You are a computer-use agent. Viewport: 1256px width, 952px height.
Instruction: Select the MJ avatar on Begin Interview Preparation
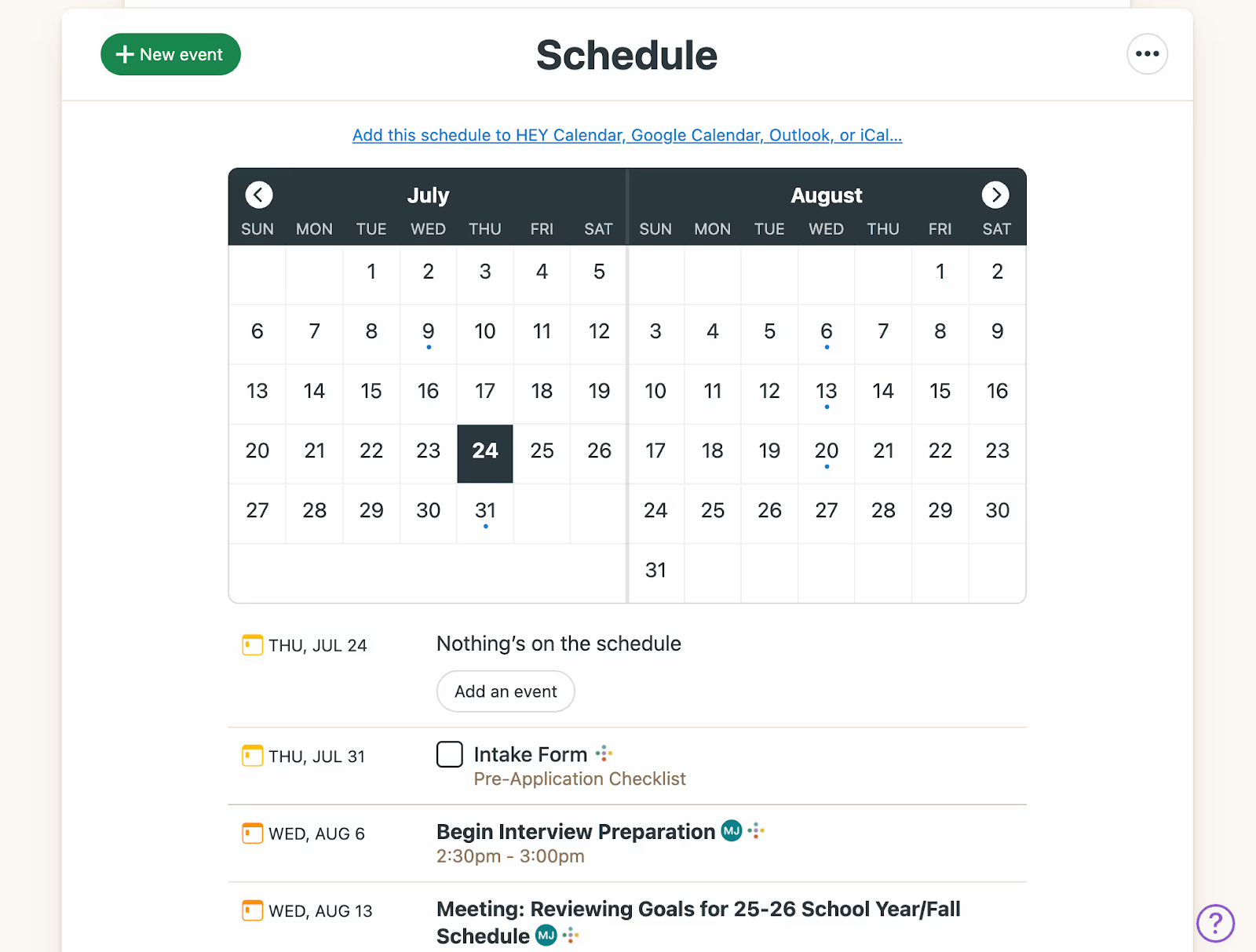[x=731, y=830]
